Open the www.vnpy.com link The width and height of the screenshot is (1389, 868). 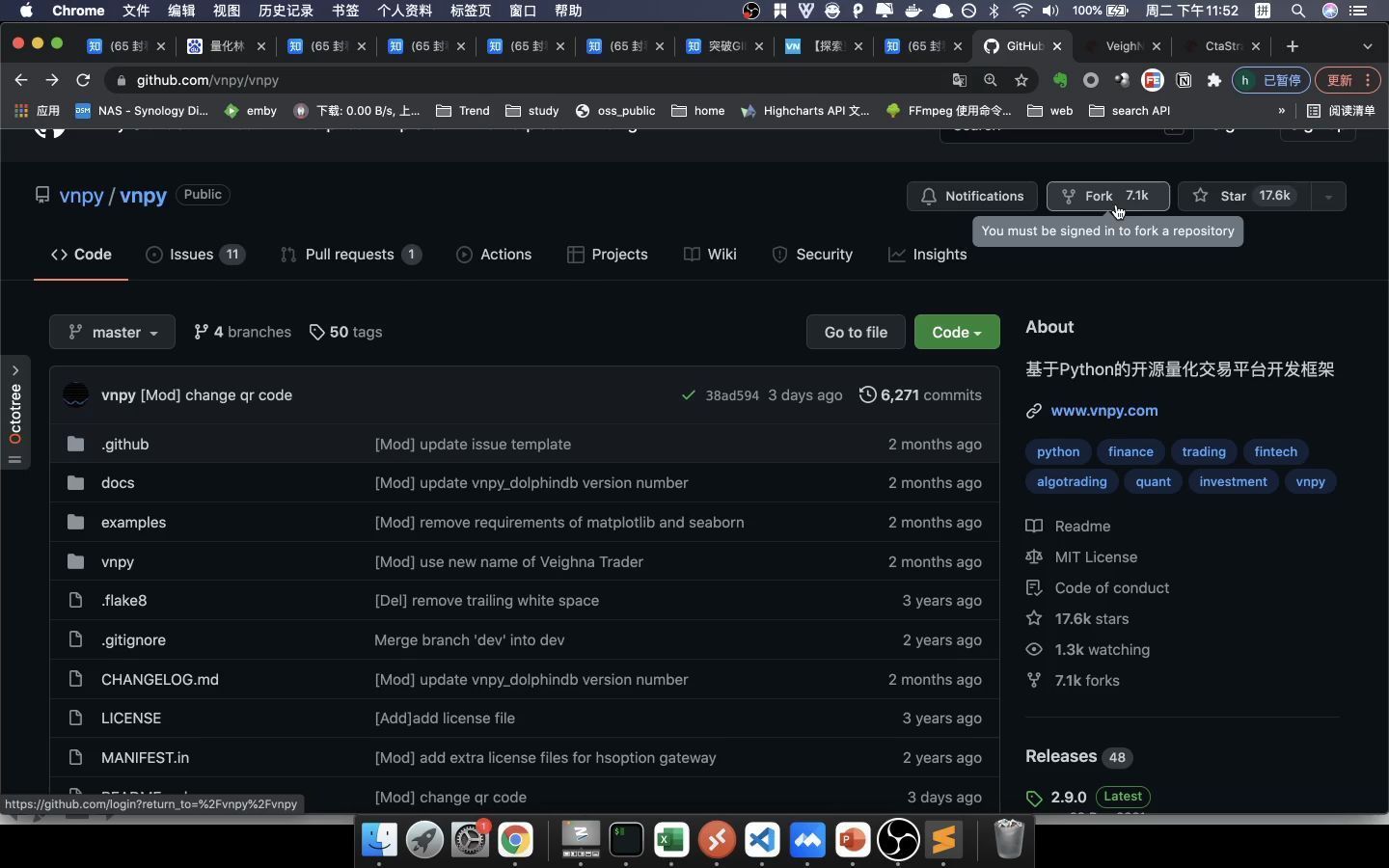point(1104,411)
